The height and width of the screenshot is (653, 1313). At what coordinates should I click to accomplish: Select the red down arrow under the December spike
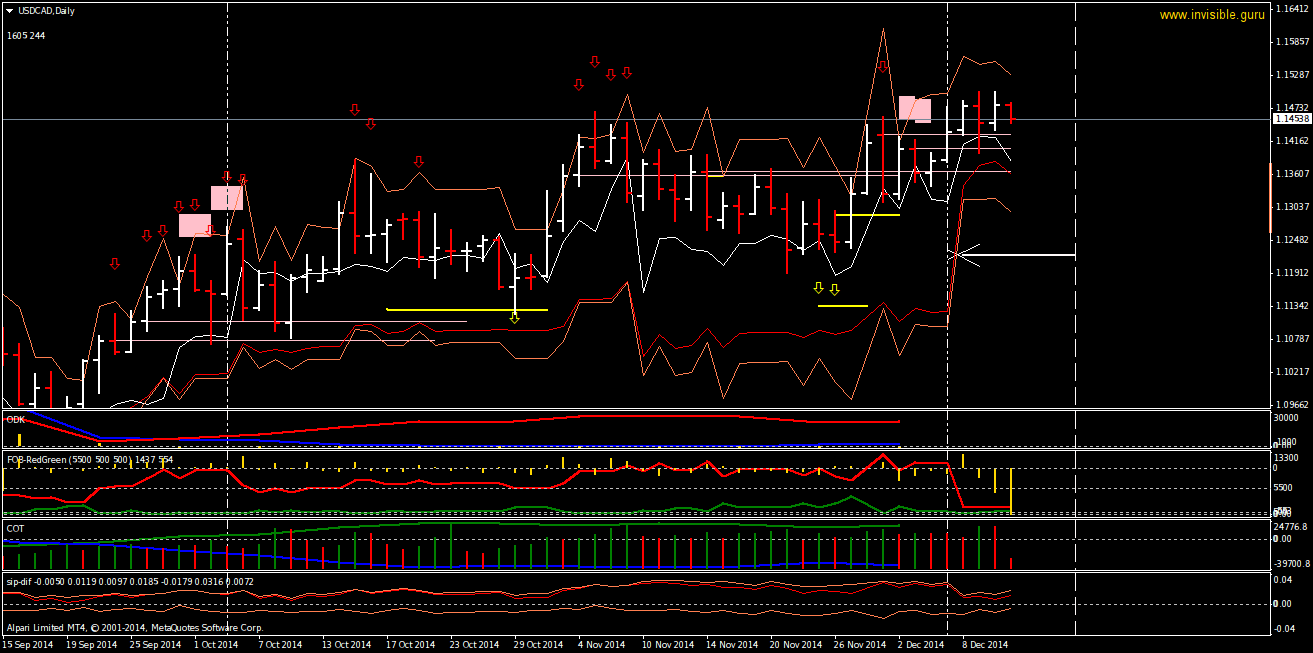pos(883,66)
